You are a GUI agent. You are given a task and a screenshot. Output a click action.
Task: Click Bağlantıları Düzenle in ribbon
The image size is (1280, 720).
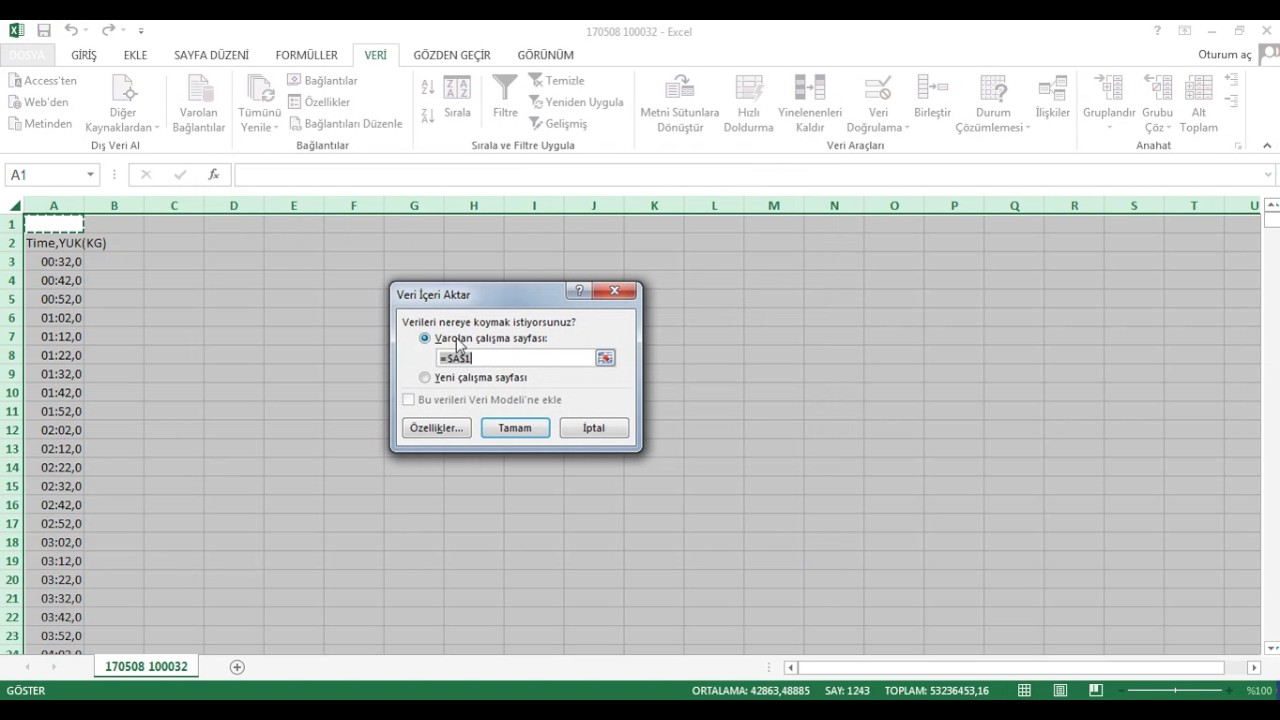[x=345, y=123]
